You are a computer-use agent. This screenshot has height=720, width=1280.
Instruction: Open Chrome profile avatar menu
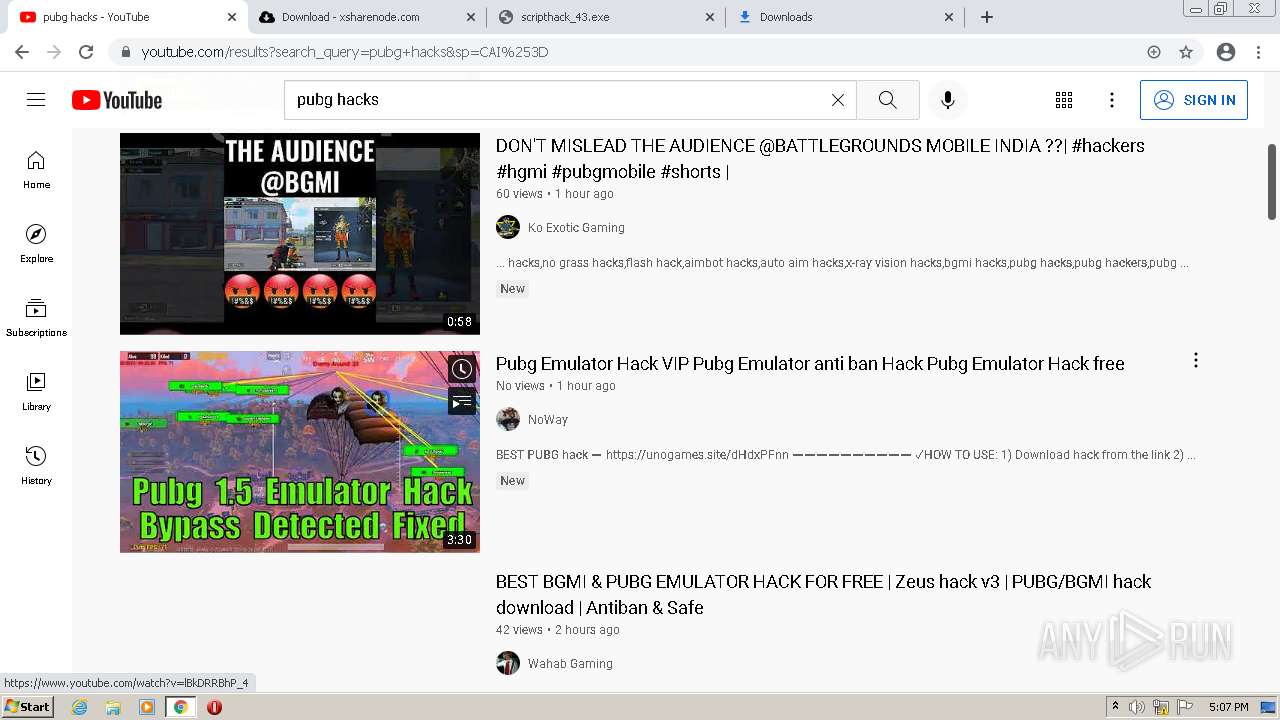[x=1226, y=52]
